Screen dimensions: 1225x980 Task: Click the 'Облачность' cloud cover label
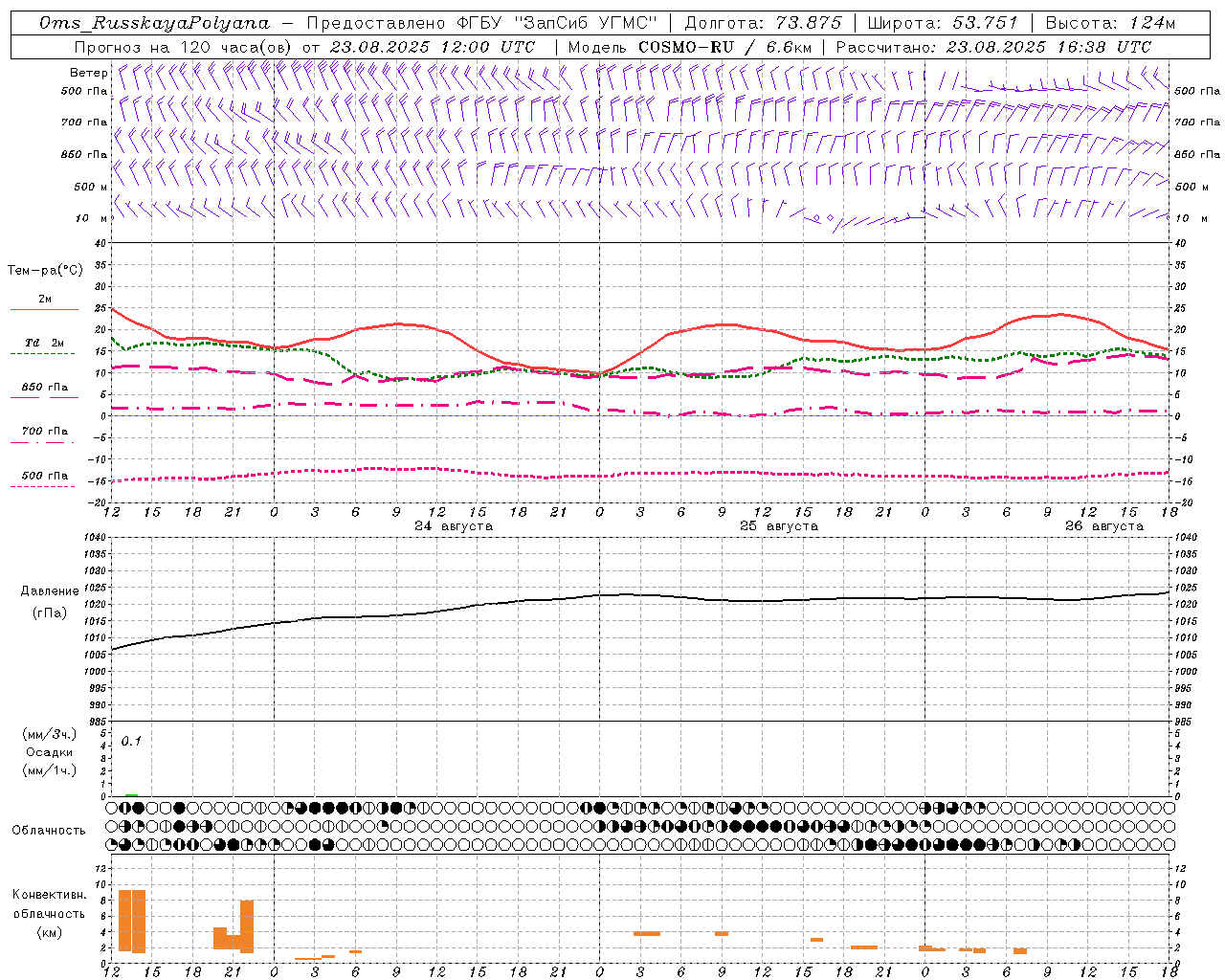point(49,831)
